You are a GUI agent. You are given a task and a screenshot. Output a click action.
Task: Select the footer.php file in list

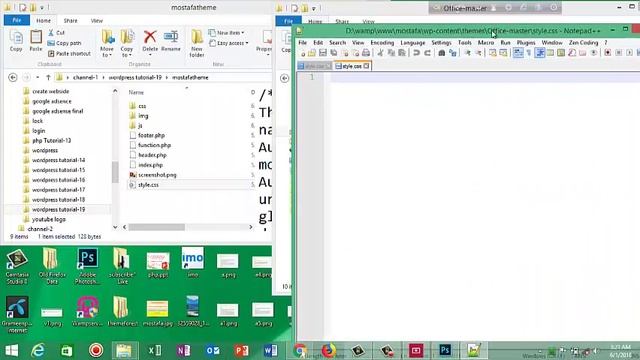pos(151,135)
